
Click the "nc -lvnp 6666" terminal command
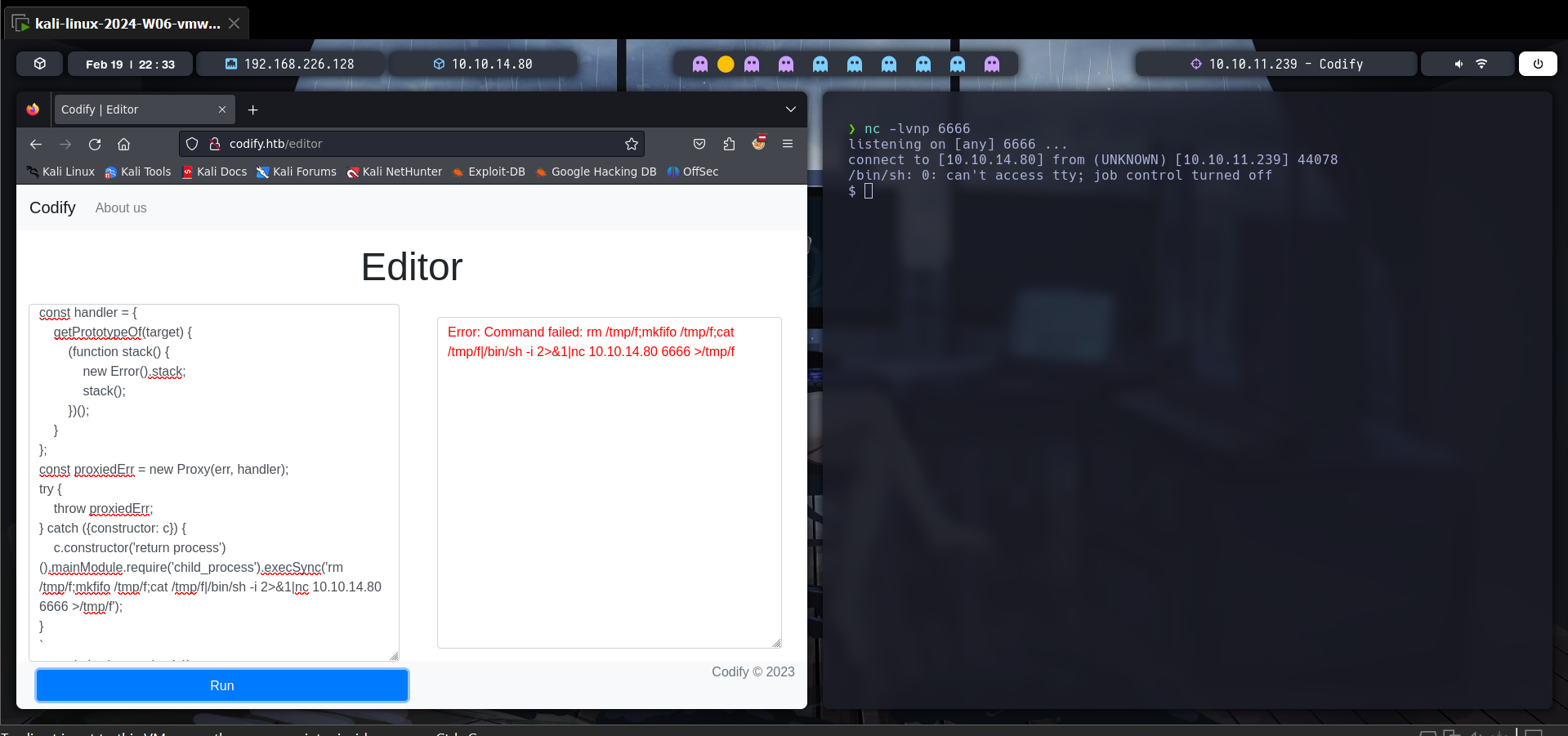(918, 129)
